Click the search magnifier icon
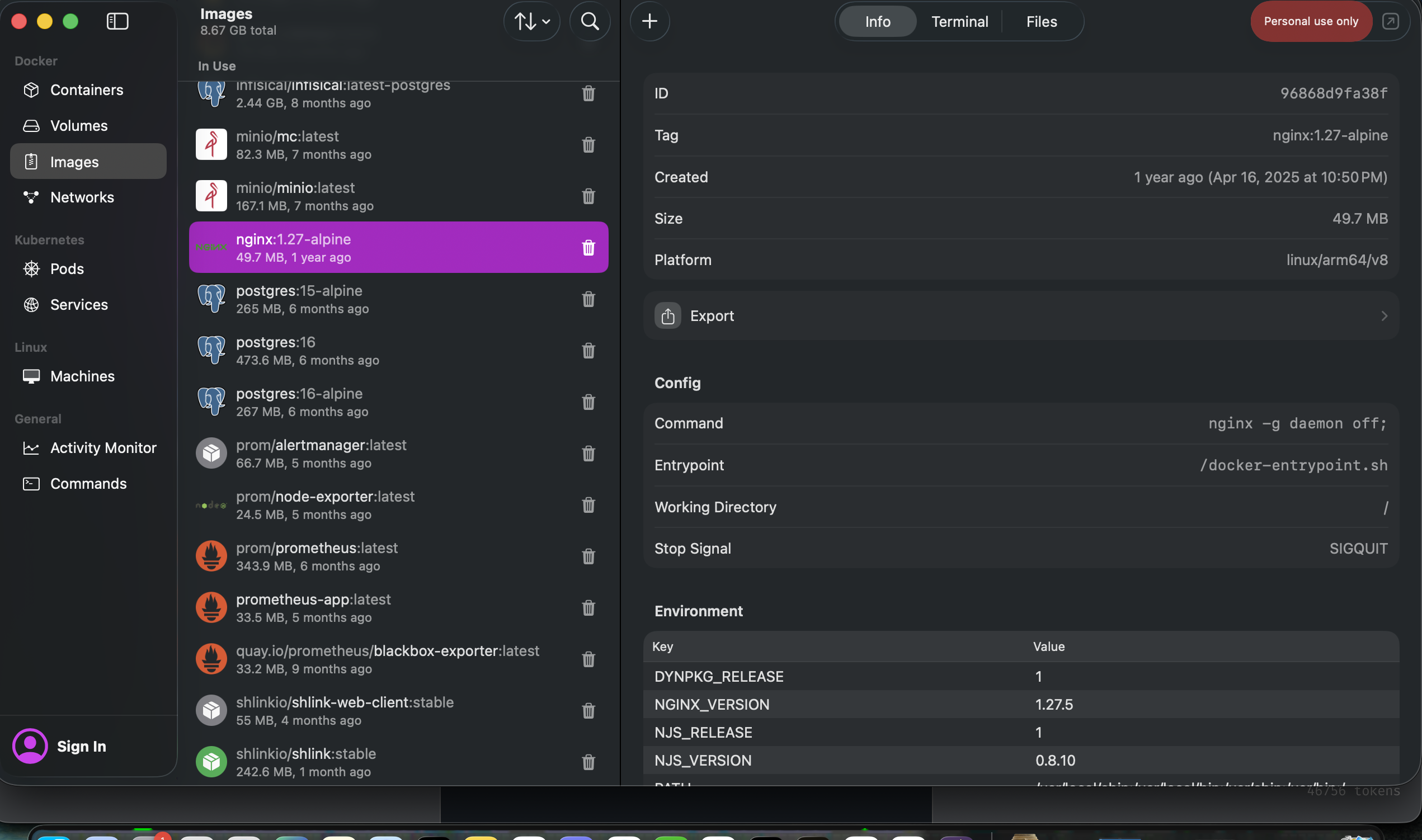 tap(590, 21)
